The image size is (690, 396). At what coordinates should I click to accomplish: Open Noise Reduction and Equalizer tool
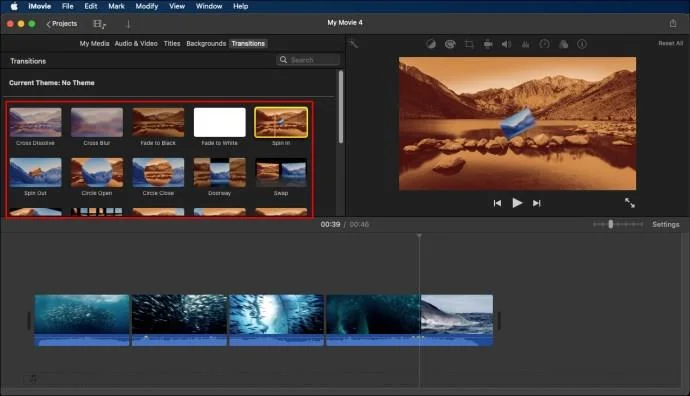point(525,44)
